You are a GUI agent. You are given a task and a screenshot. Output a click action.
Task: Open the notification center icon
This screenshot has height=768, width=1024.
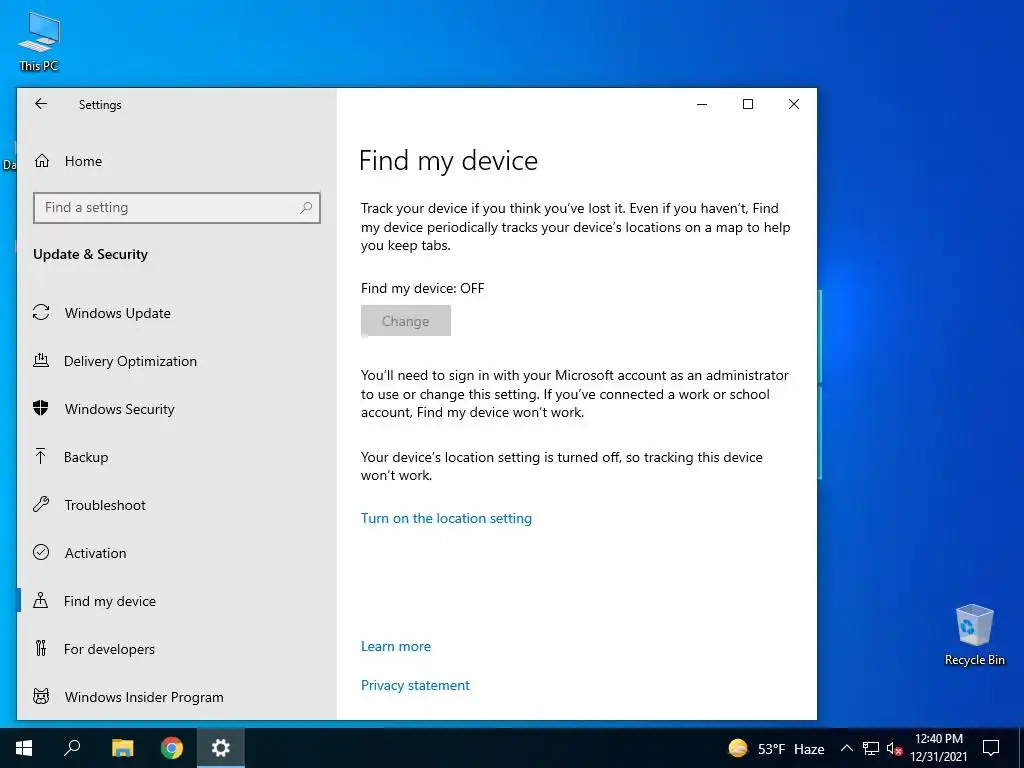(991, 748)
